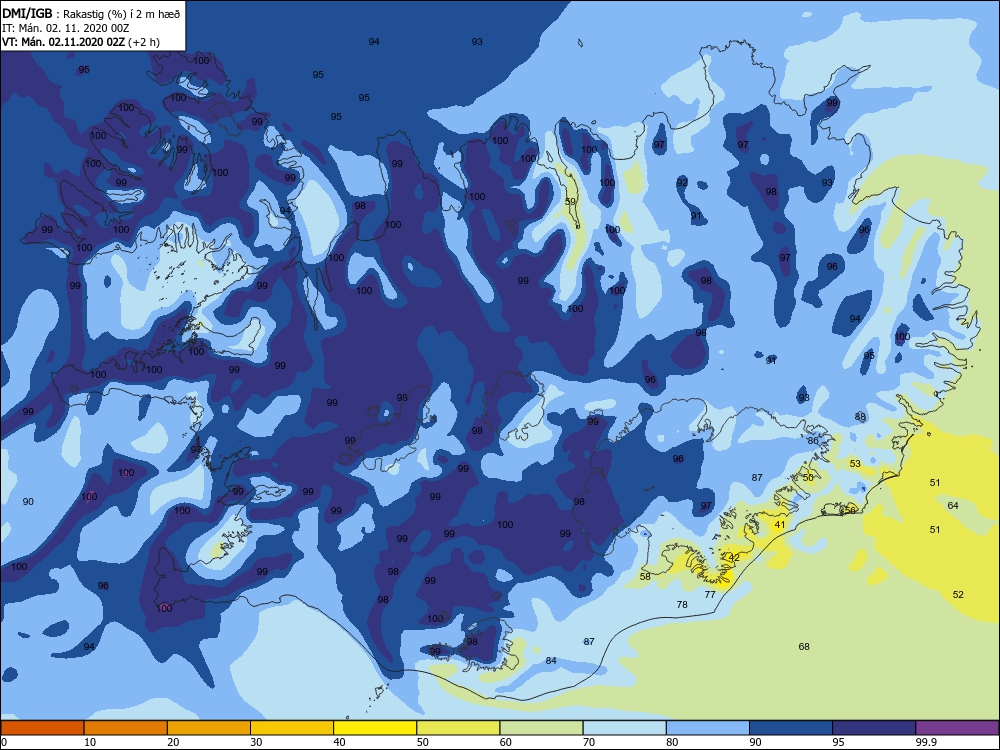Click the humidity value 53 on the map
The width and height of the screenshot is (1000, 750).
(x=855, y=464)
